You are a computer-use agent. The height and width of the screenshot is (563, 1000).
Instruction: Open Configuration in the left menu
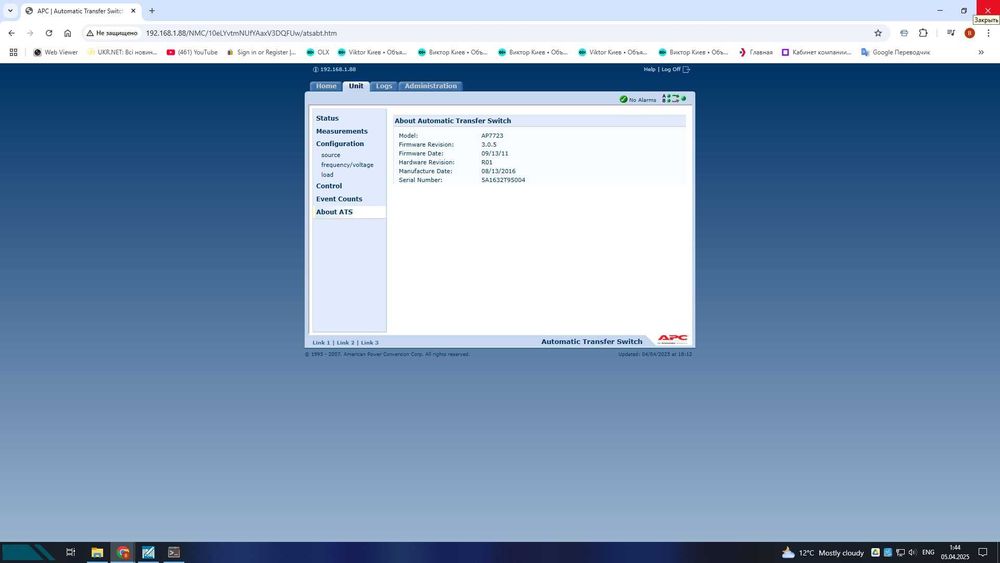[x=340, y=144]
